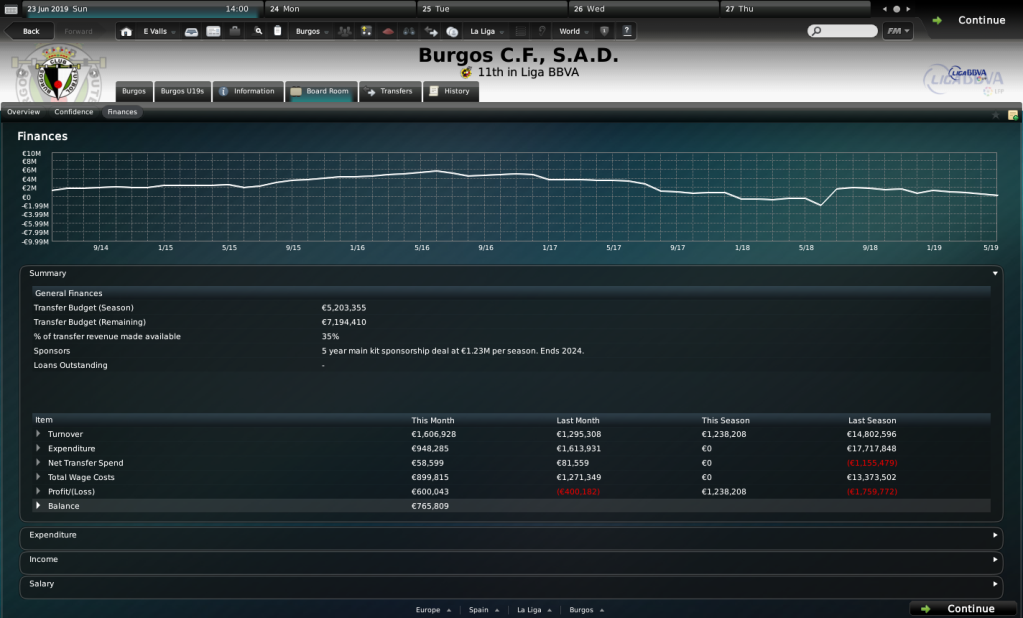Select the Finances sub-tab
Screen dimensions: 1023x618
point(123,112)
